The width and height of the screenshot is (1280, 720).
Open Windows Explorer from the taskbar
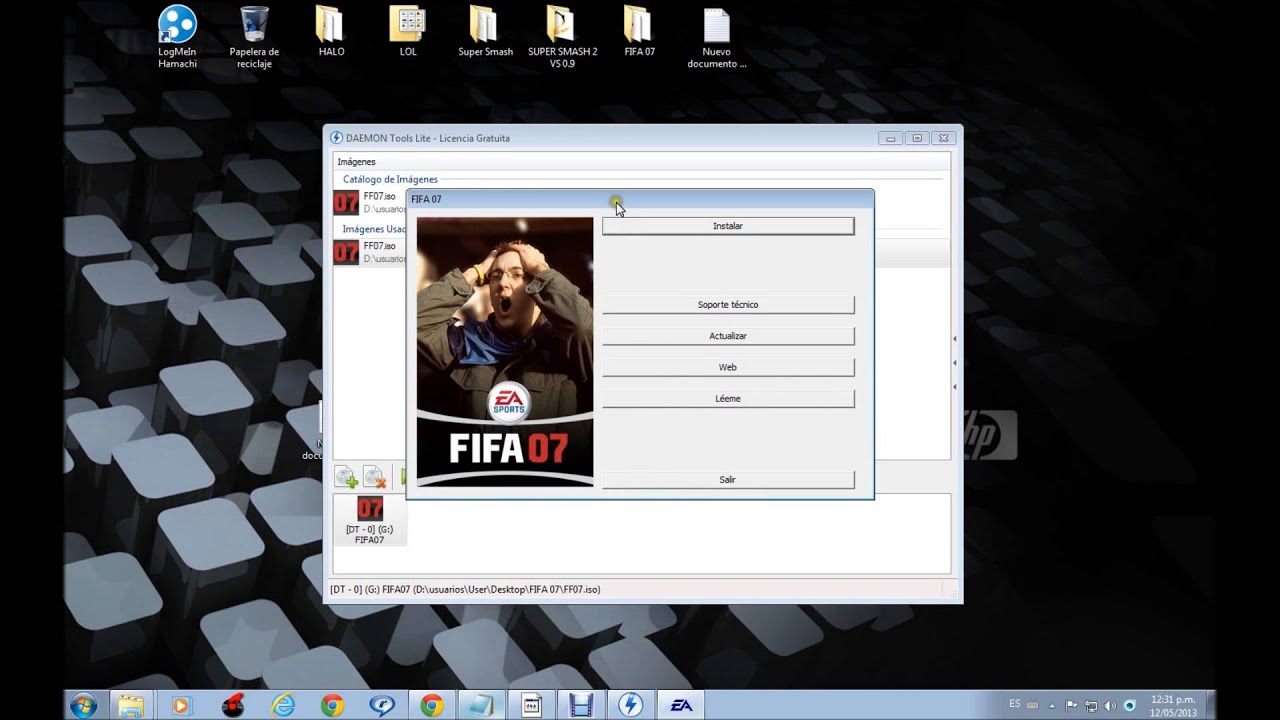click(130, 705)
